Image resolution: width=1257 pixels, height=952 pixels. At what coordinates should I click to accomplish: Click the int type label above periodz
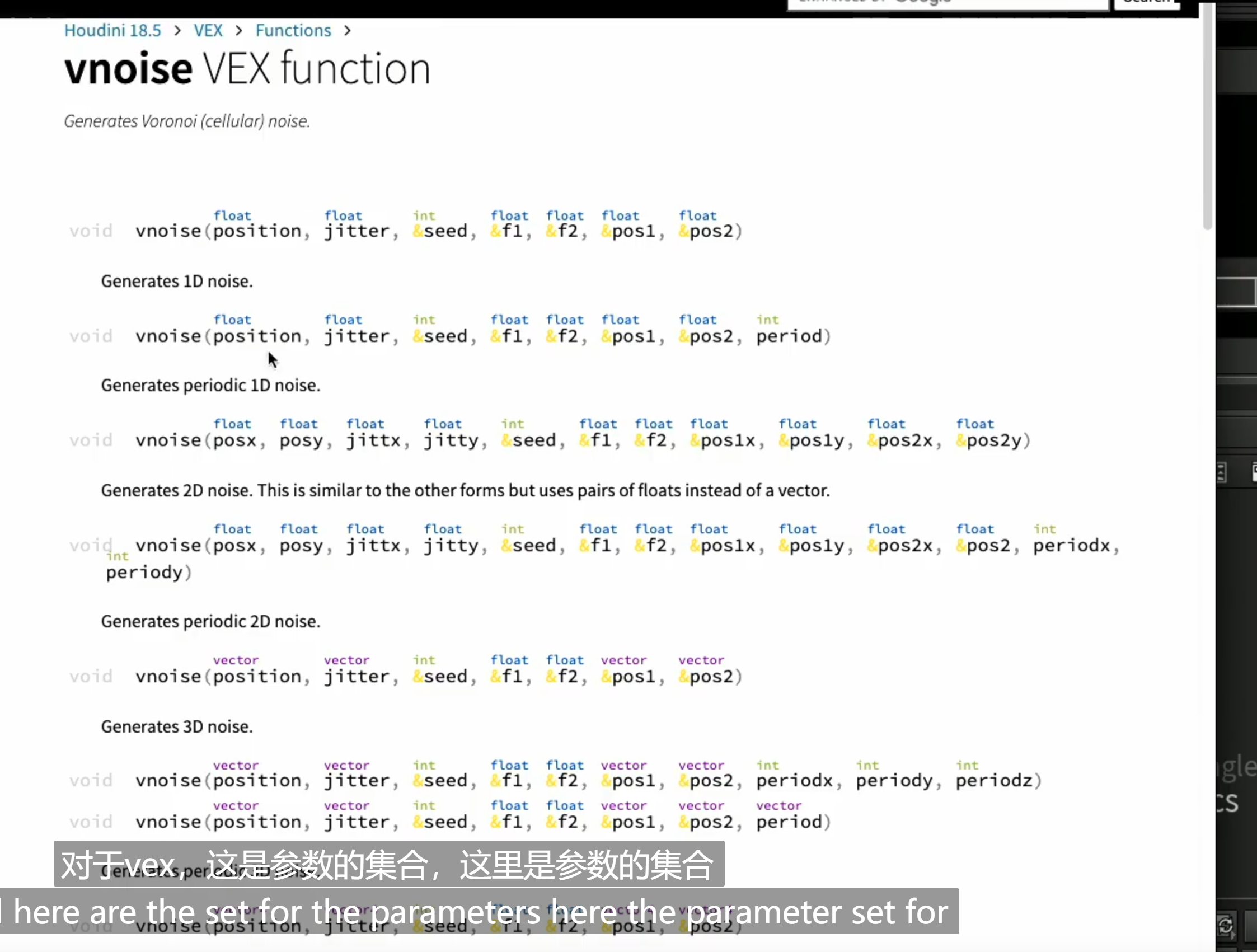[967, 765]
